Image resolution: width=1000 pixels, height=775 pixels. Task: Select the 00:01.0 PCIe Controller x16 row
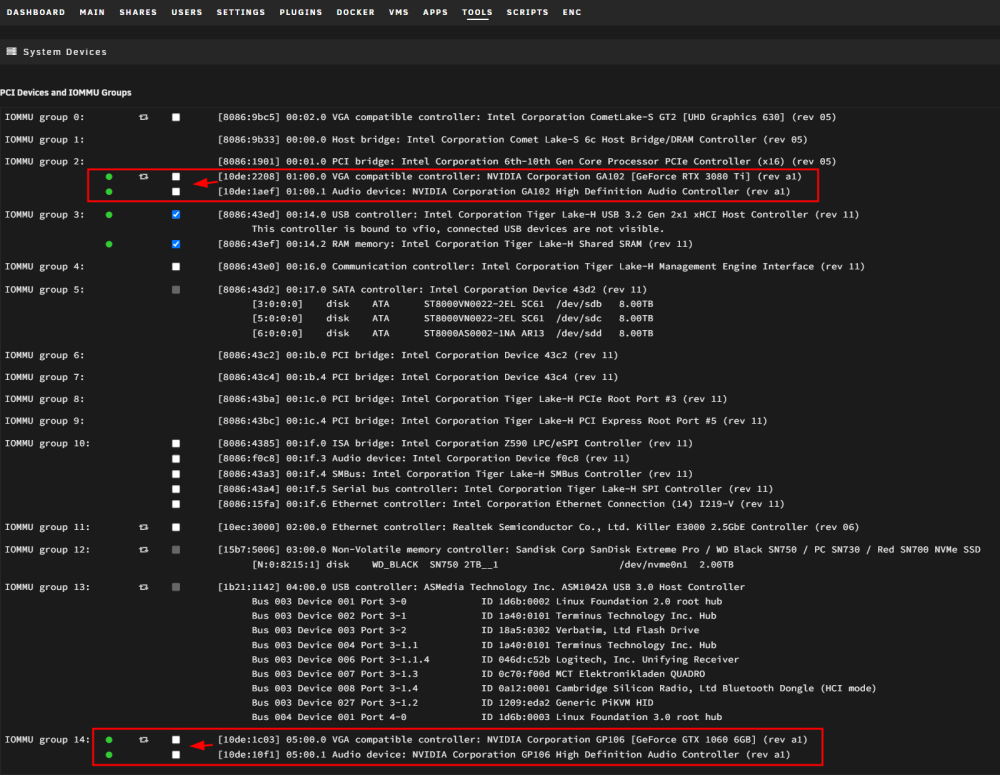527,162
